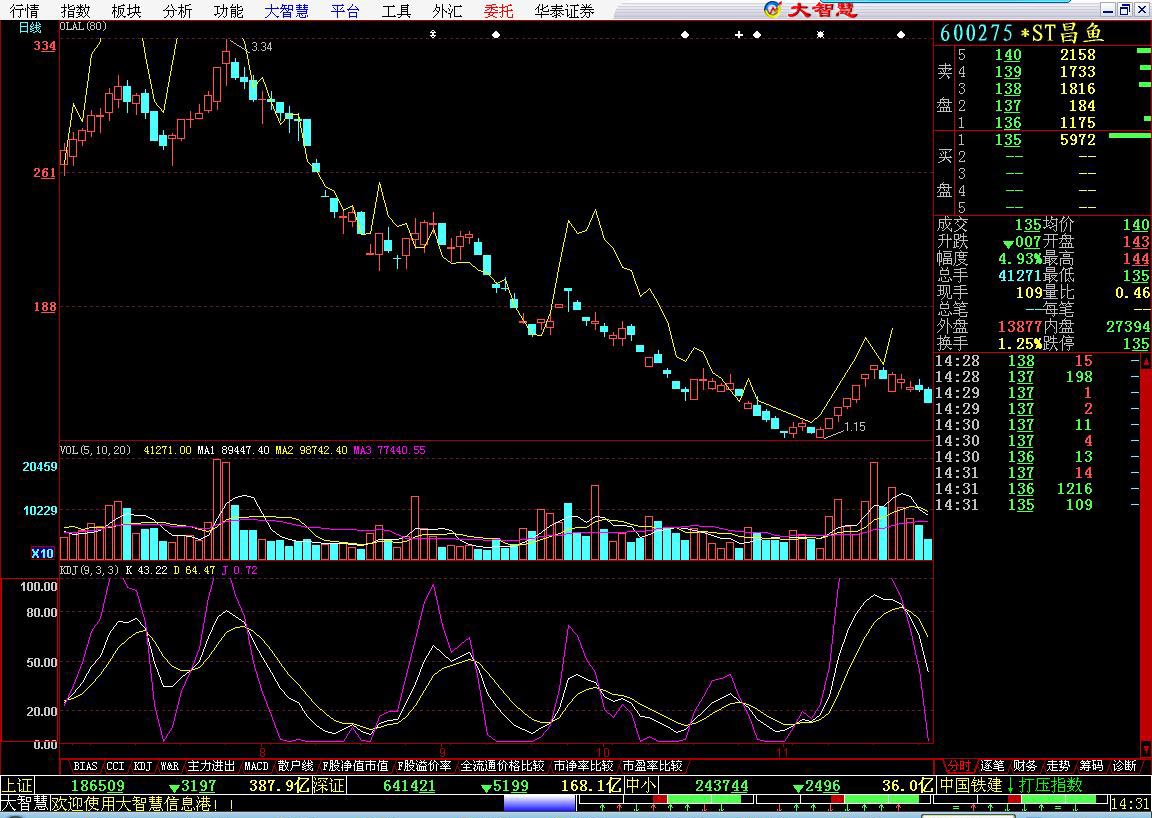Viewport: 1152px width, 818px height.
Task: Show the 财务 panel tab
Action: [1025, 766]
